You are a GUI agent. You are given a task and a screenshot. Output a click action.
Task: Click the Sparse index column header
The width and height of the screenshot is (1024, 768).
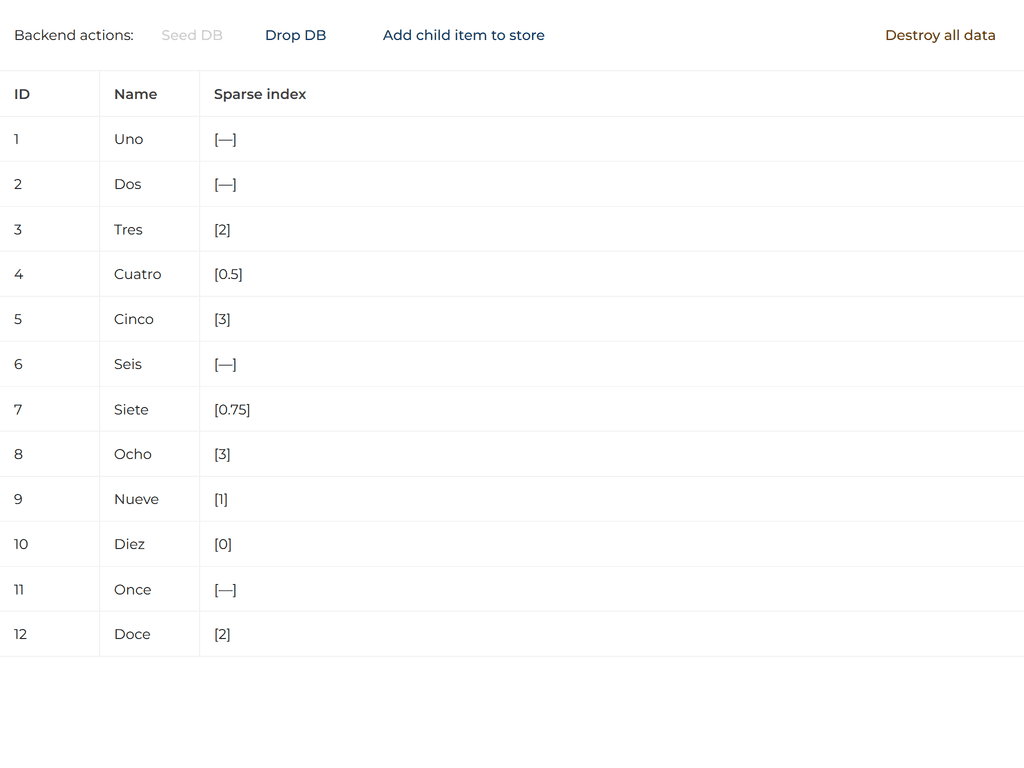click(259, 93)
